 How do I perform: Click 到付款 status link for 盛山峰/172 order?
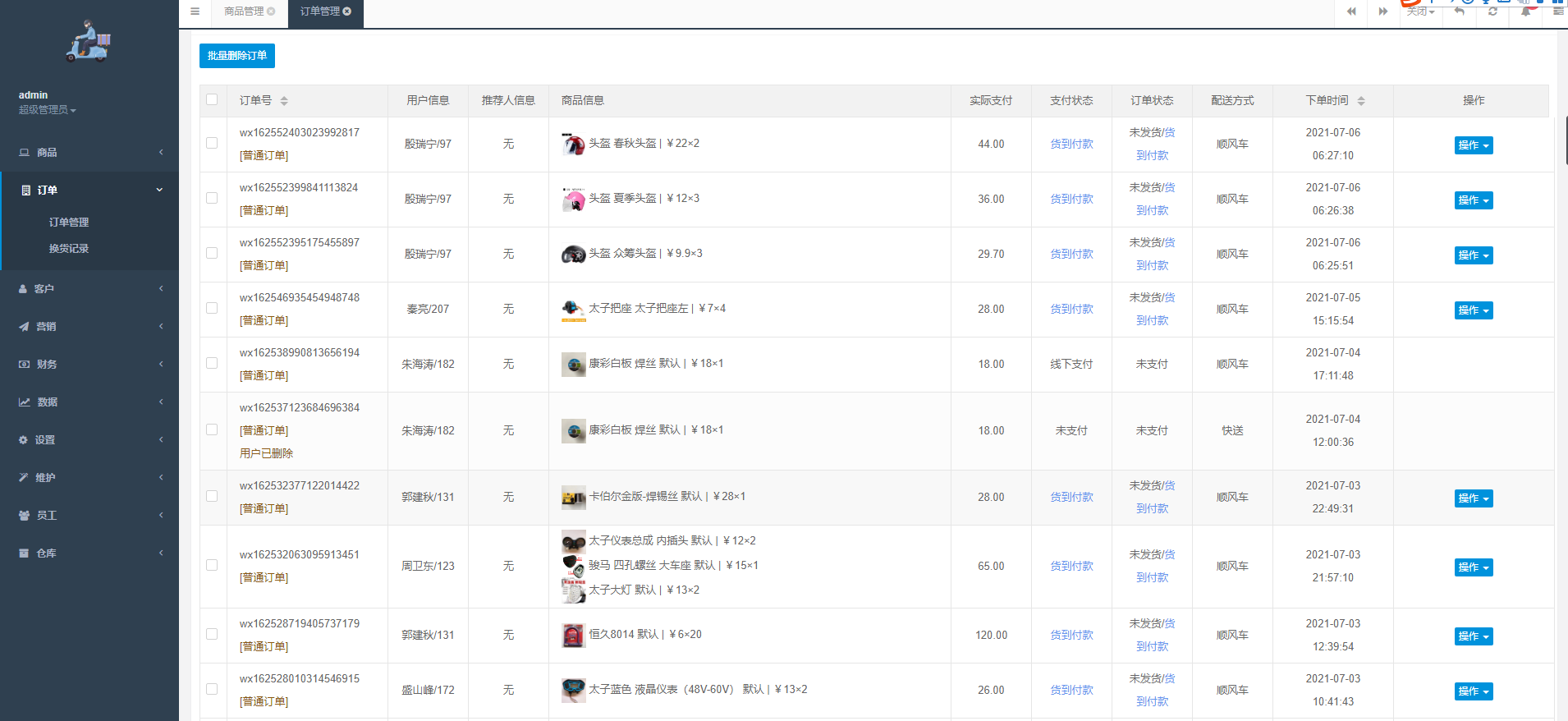[x=1152, y=701]
